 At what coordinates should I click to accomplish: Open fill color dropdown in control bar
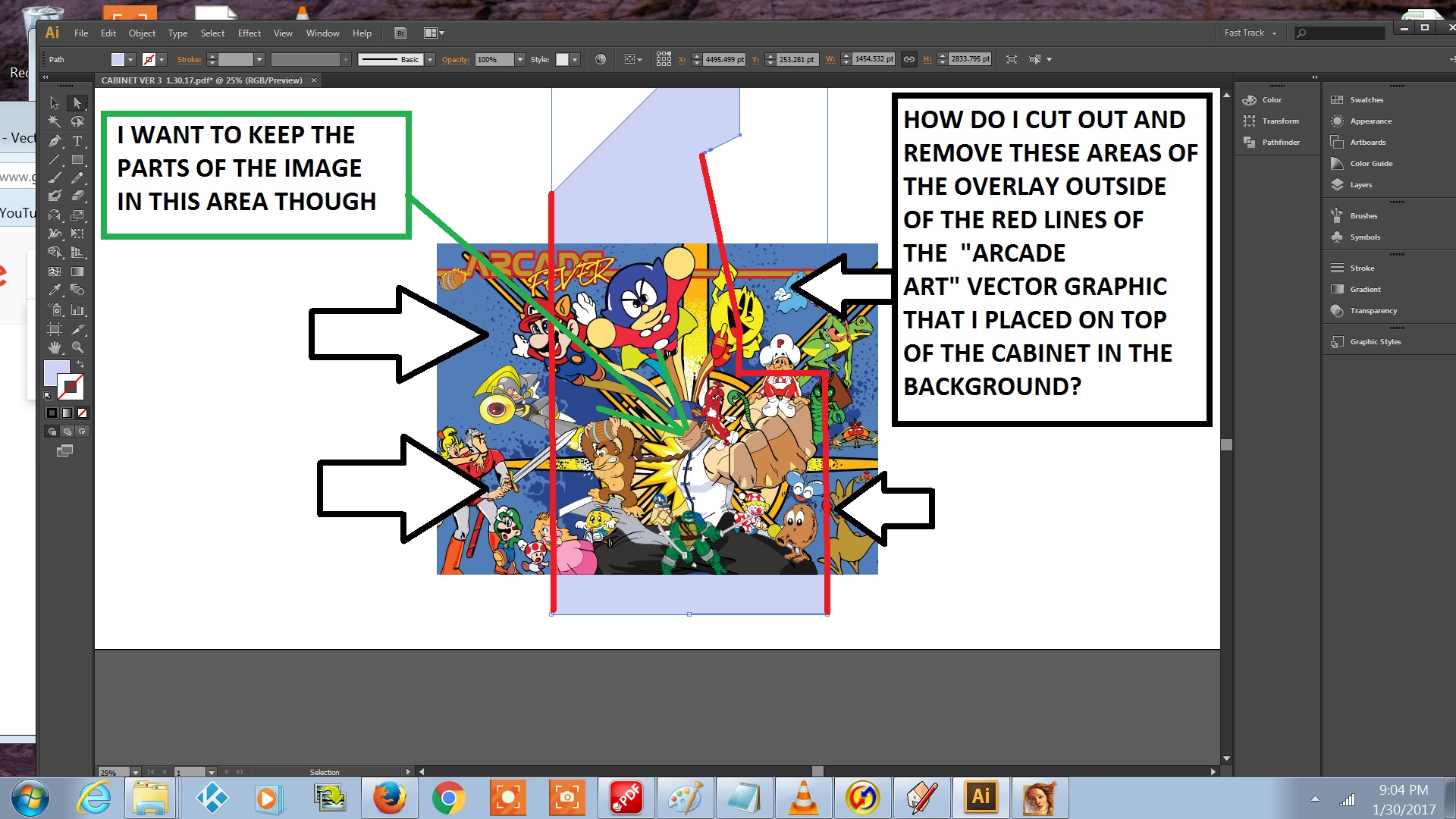coord(130,59)
